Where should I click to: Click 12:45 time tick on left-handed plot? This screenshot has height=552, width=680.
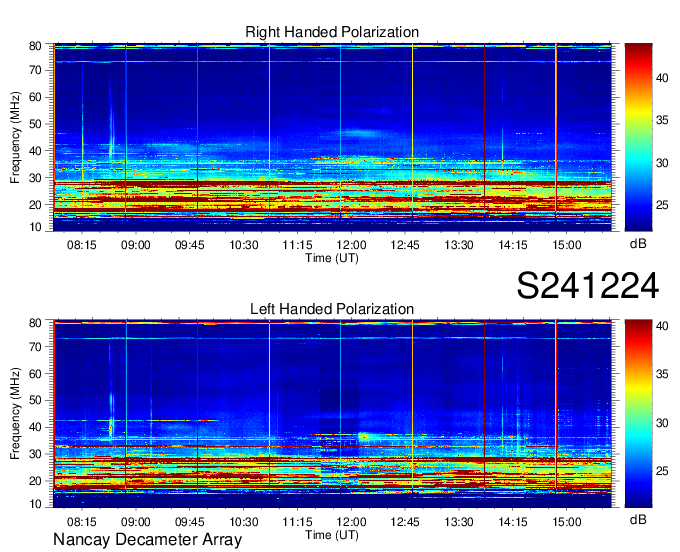405,522
